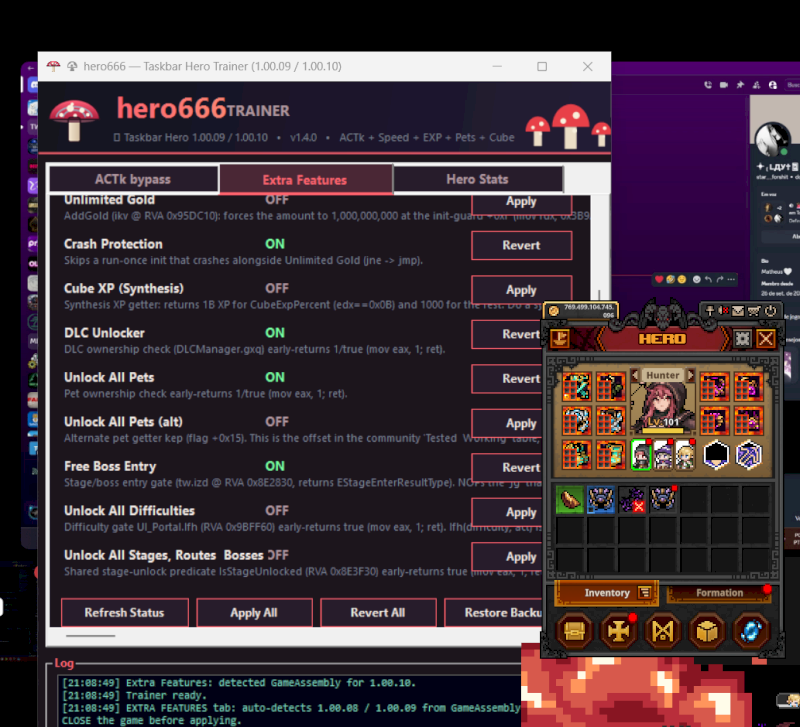Click the pin icon in the game's top bar
The image size is (800, 727).
pos(709,310)
